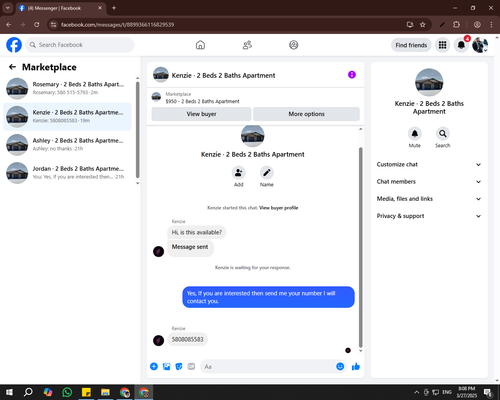Screen dimensions: 500x400
Task: Click the phone number message 5808085583
Action: pos(187,339)
